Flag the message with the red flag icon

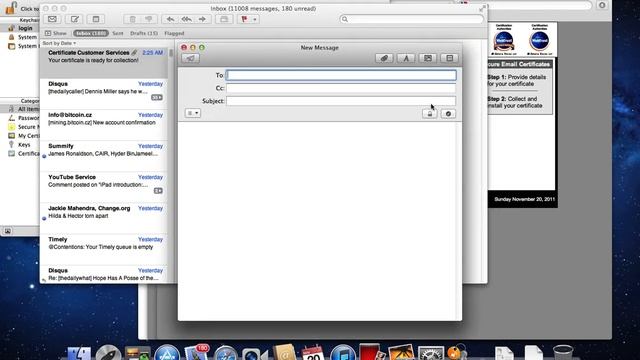tap(244, 19)
